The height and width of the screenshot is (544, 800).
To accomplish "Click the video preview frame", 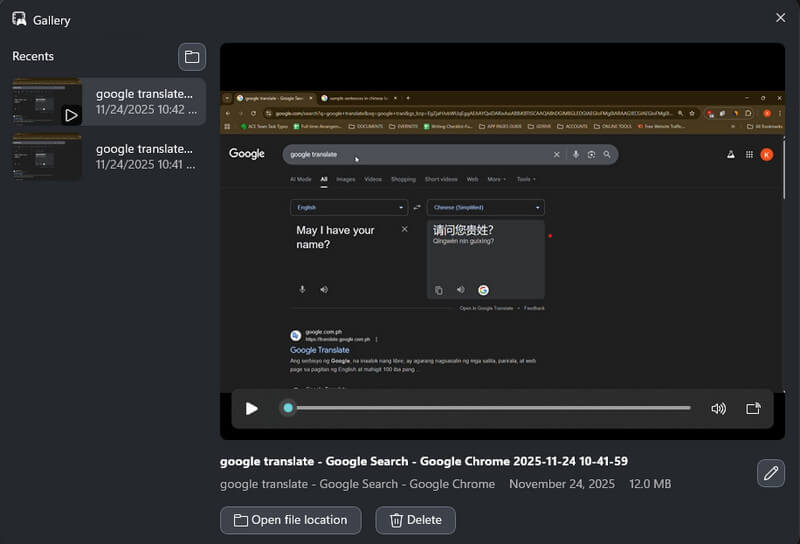I will [502, 241].
